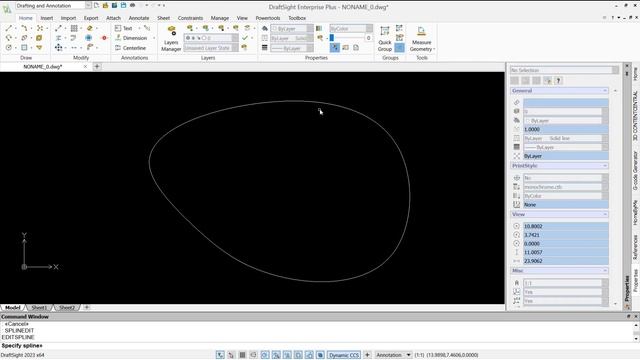640x360 pixels.
Task: Click the Centerline tool
Action: pyautogui.click(x=130, y=48)
